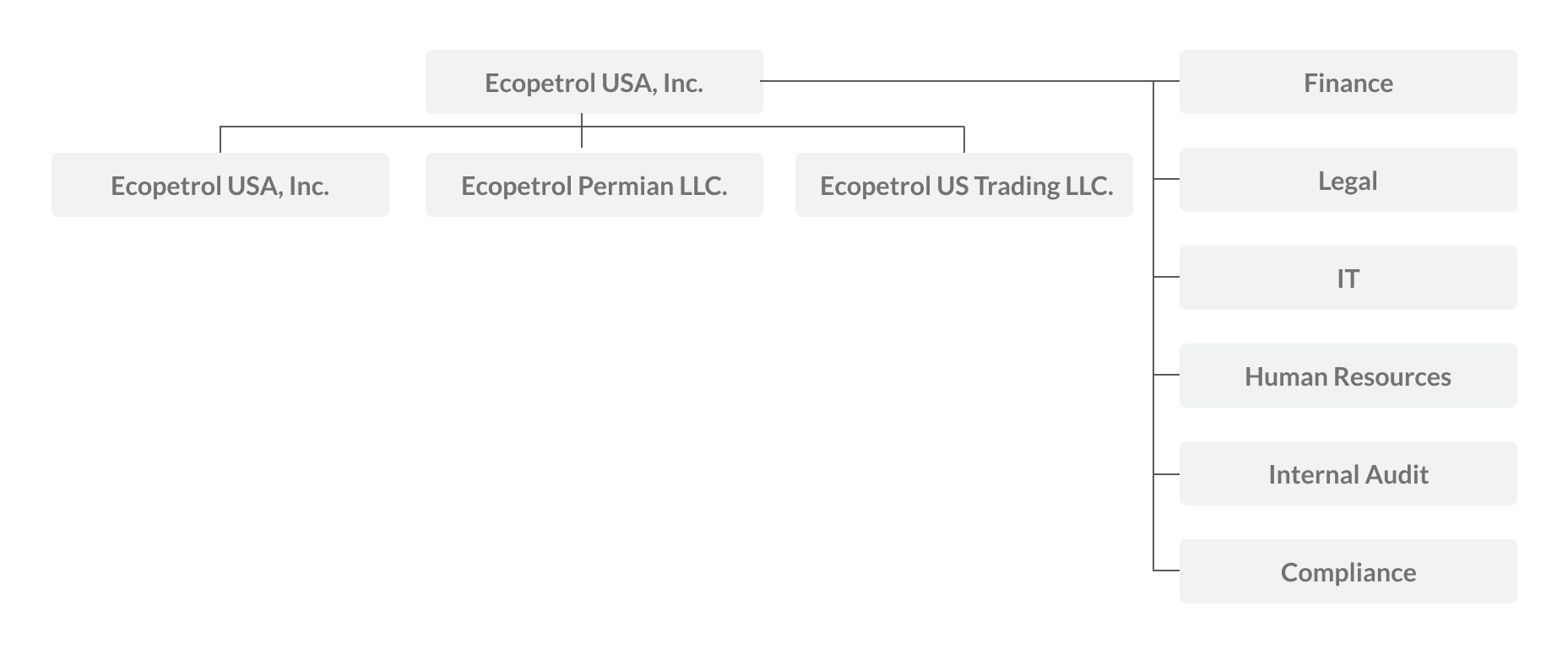Viewport: 1568px width, 649px height.
Task: Click the vertical connector above Ecopetrol Permian LLC.
Action: [582, 131]
